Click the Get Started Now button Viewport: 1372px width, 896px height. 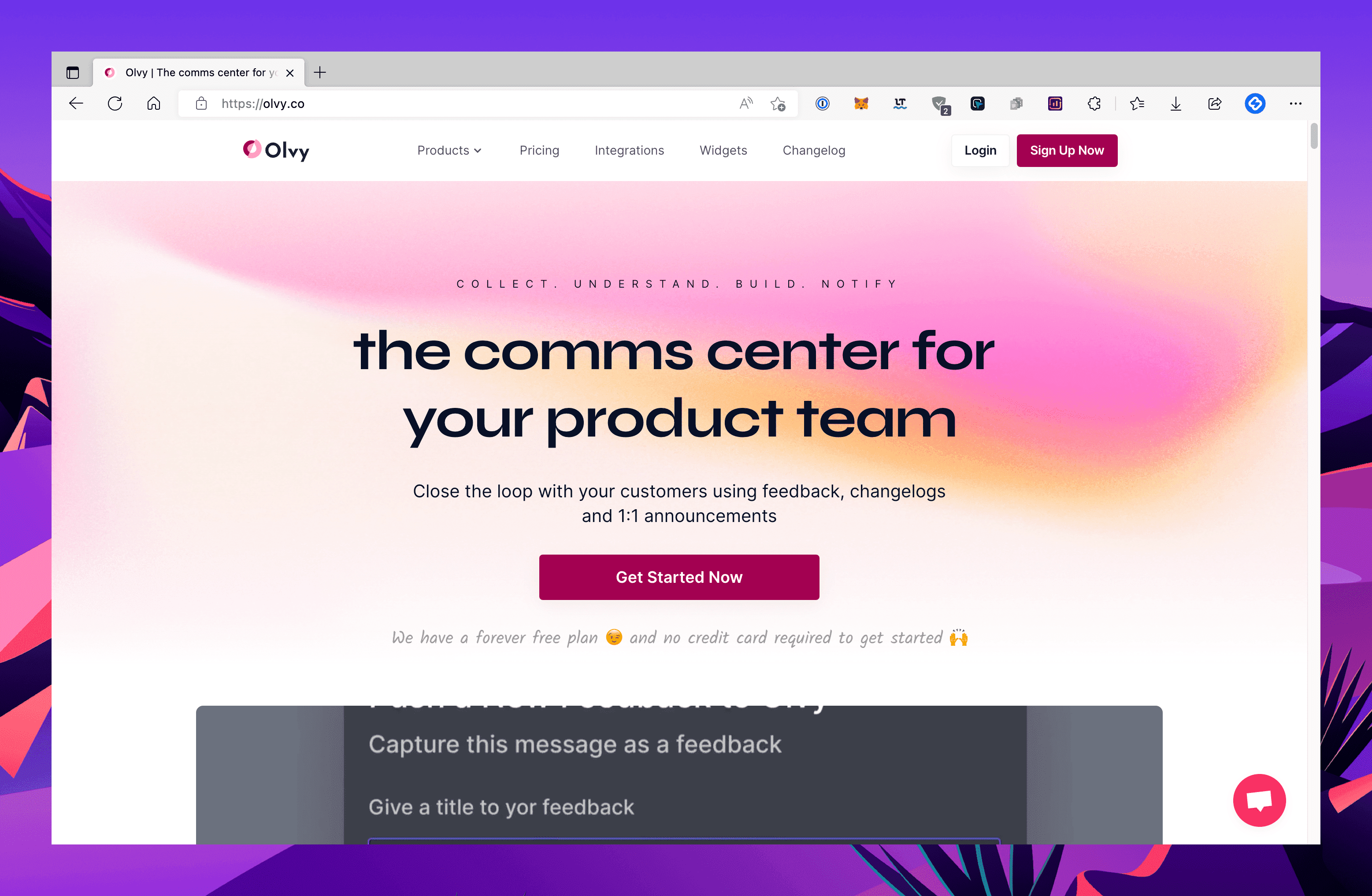pos(679,577)
